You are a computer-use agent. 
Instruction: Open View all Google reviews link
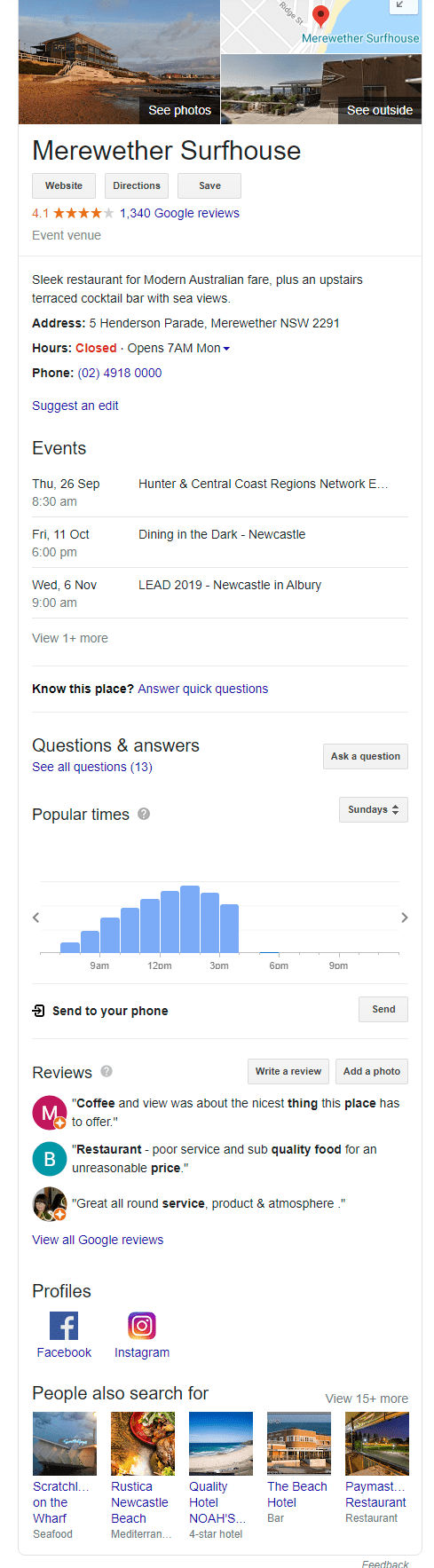point(98,1240)
